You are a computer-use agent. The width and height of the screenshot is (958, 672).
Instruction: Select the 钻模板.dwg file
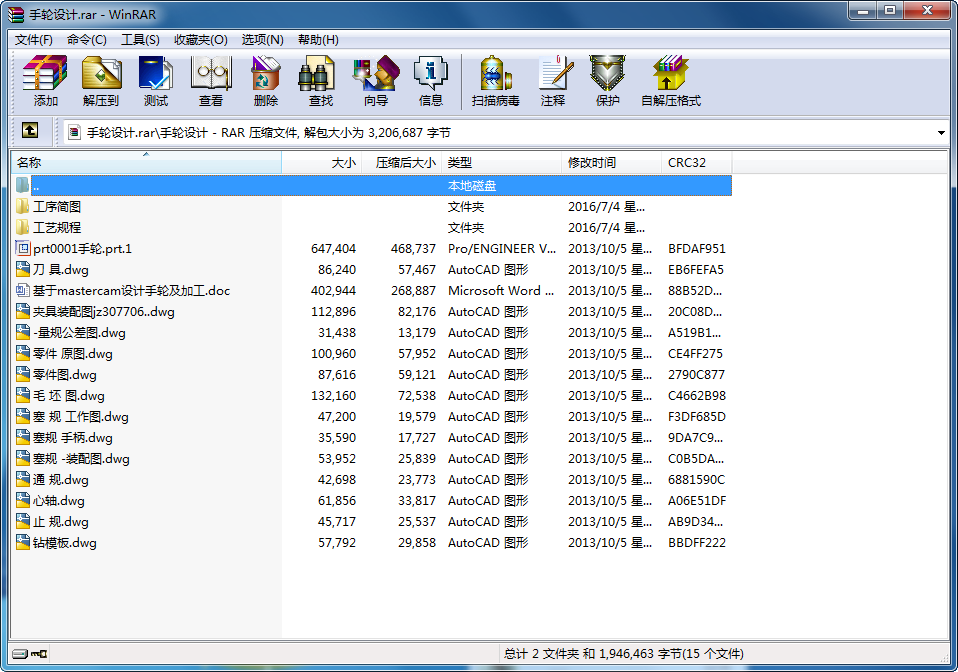[64, 543]
